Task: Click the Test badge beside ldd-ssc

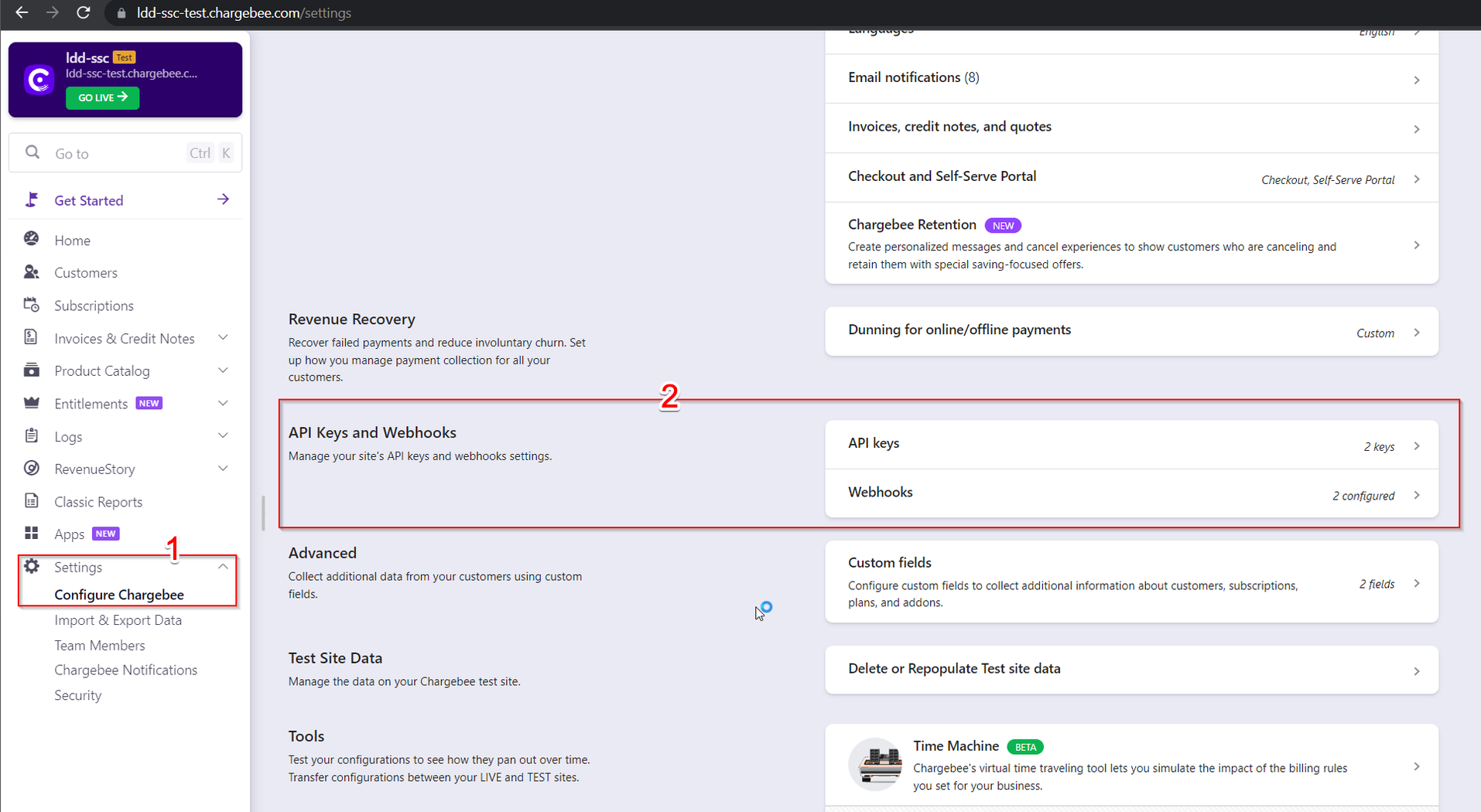Action: (124, 57)
